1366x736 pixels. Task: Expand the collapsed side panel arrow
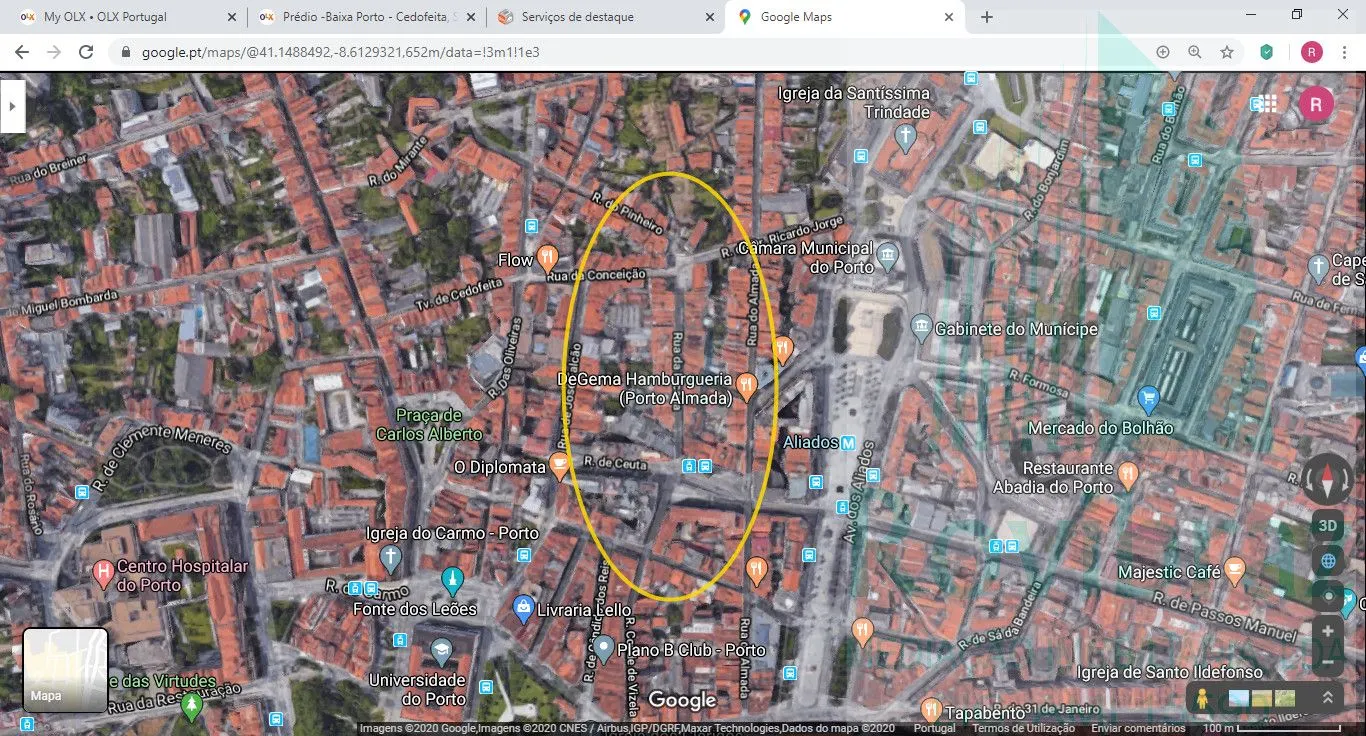(12, 104)
